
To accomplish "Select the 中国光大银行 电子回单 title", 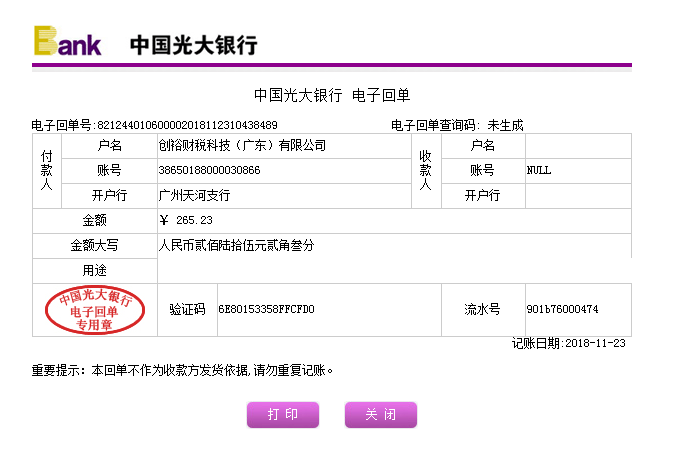I will pyautogui.click(x=332, y=96).
